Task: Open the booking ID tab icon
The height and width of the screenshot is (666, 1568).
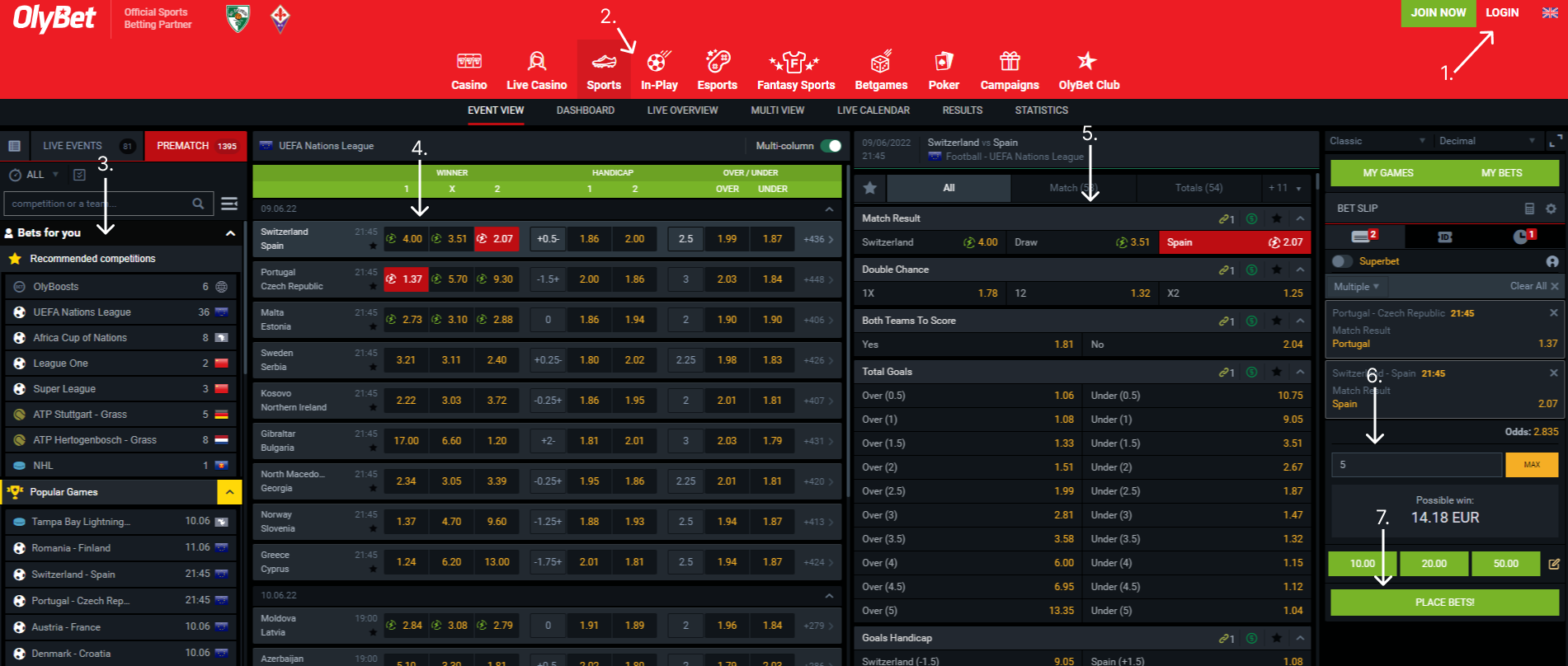Action: (1444, 237)
